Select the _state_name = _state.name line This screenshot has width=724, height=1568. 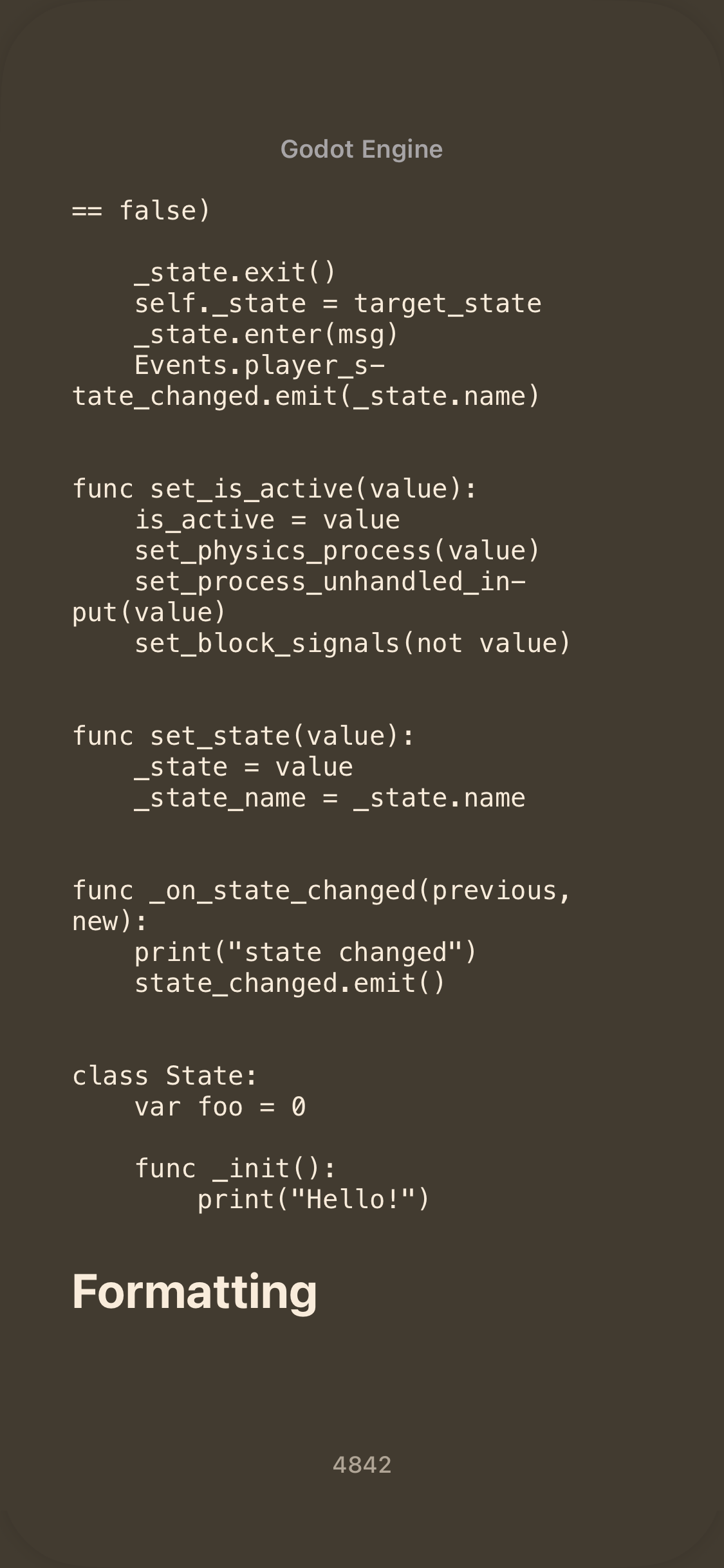point(330,798)
